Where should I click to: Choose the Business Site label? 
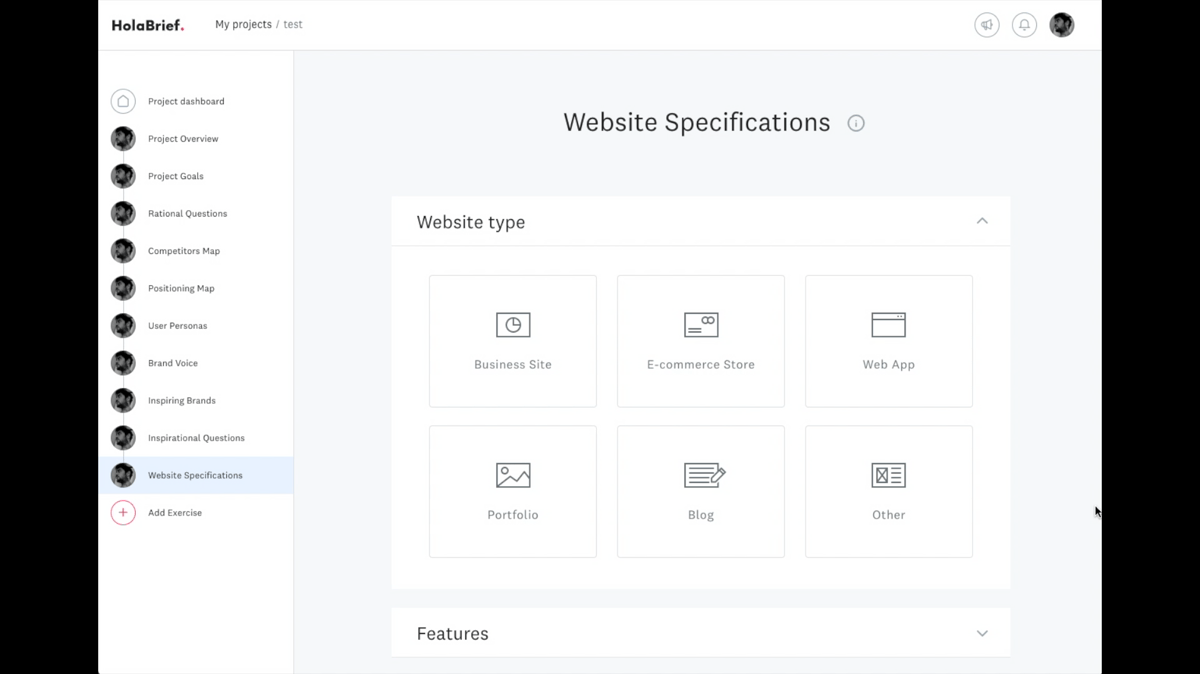coord(513,365)
